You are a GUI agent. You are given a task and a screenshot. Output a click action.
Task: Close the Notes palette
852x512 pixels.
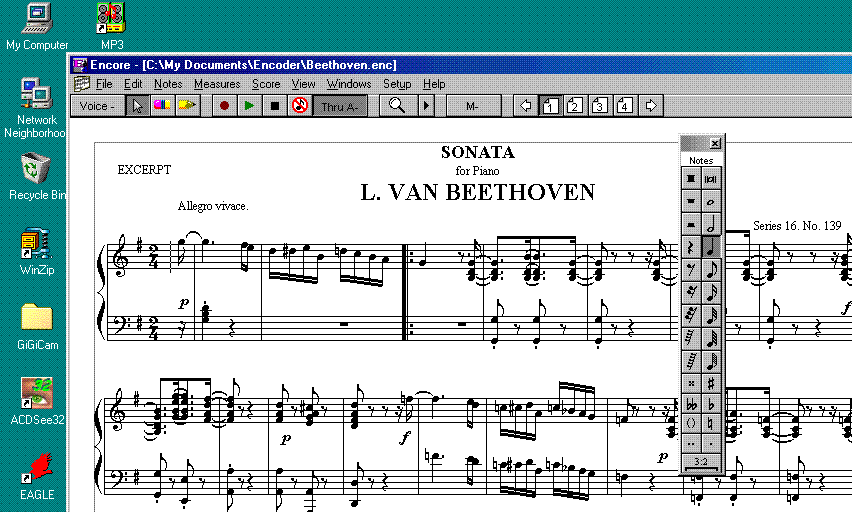tap(715, 143)
